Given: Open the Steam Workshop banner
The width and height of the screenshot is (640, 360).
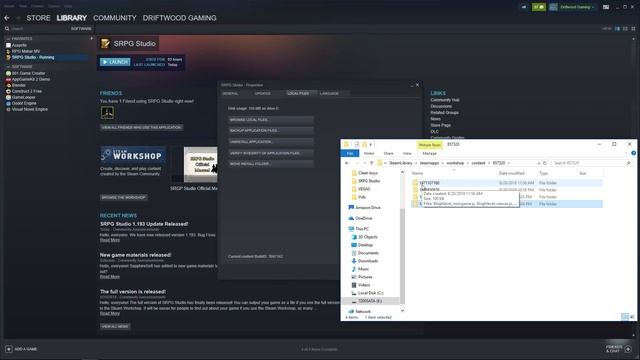Looking at the screenshot, I should (x=133, y=155).
